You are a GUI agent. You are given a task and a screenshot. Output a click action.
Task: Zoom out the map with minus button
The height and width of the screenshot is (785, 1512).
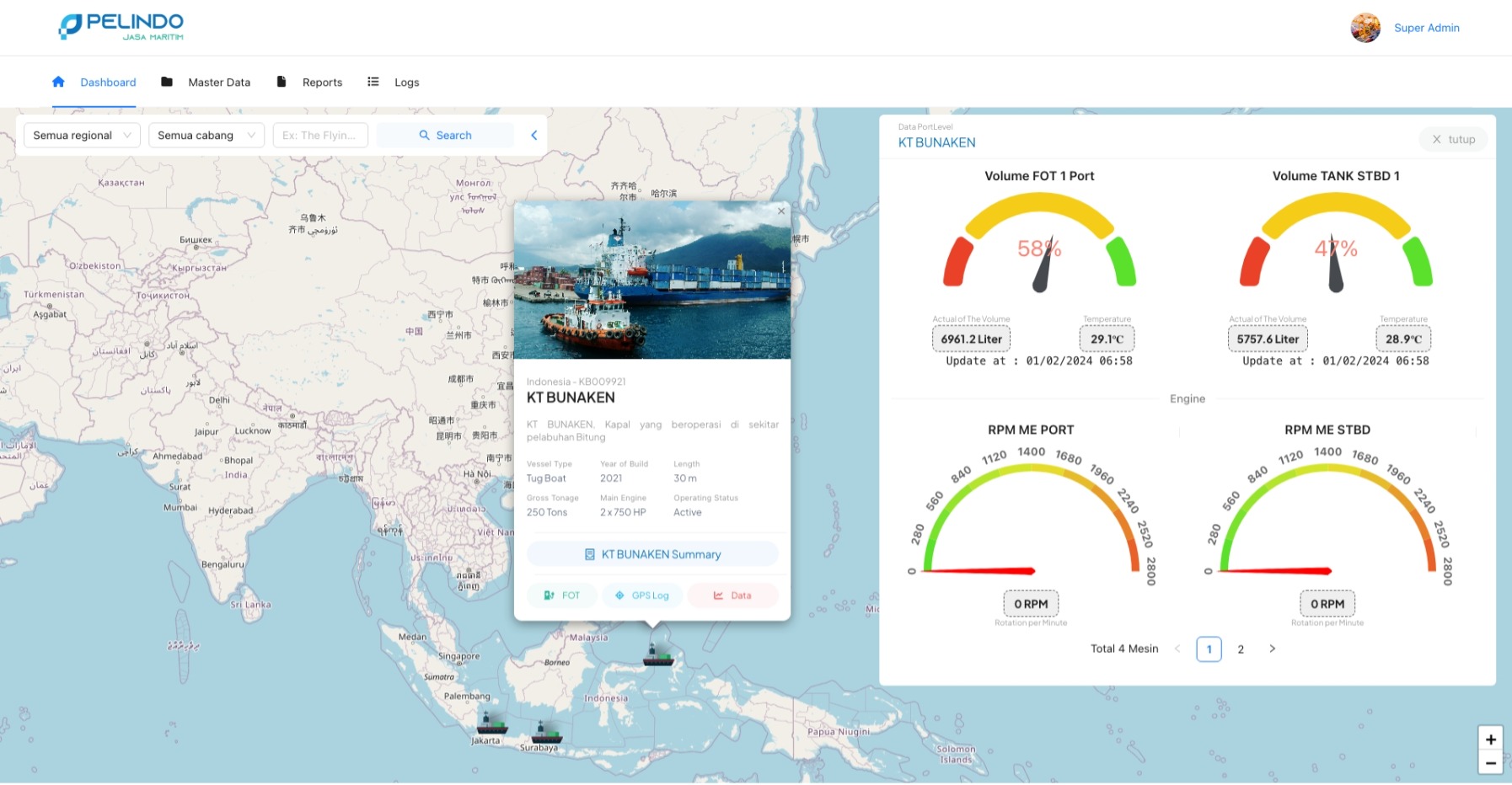[x=1490, y=763]
